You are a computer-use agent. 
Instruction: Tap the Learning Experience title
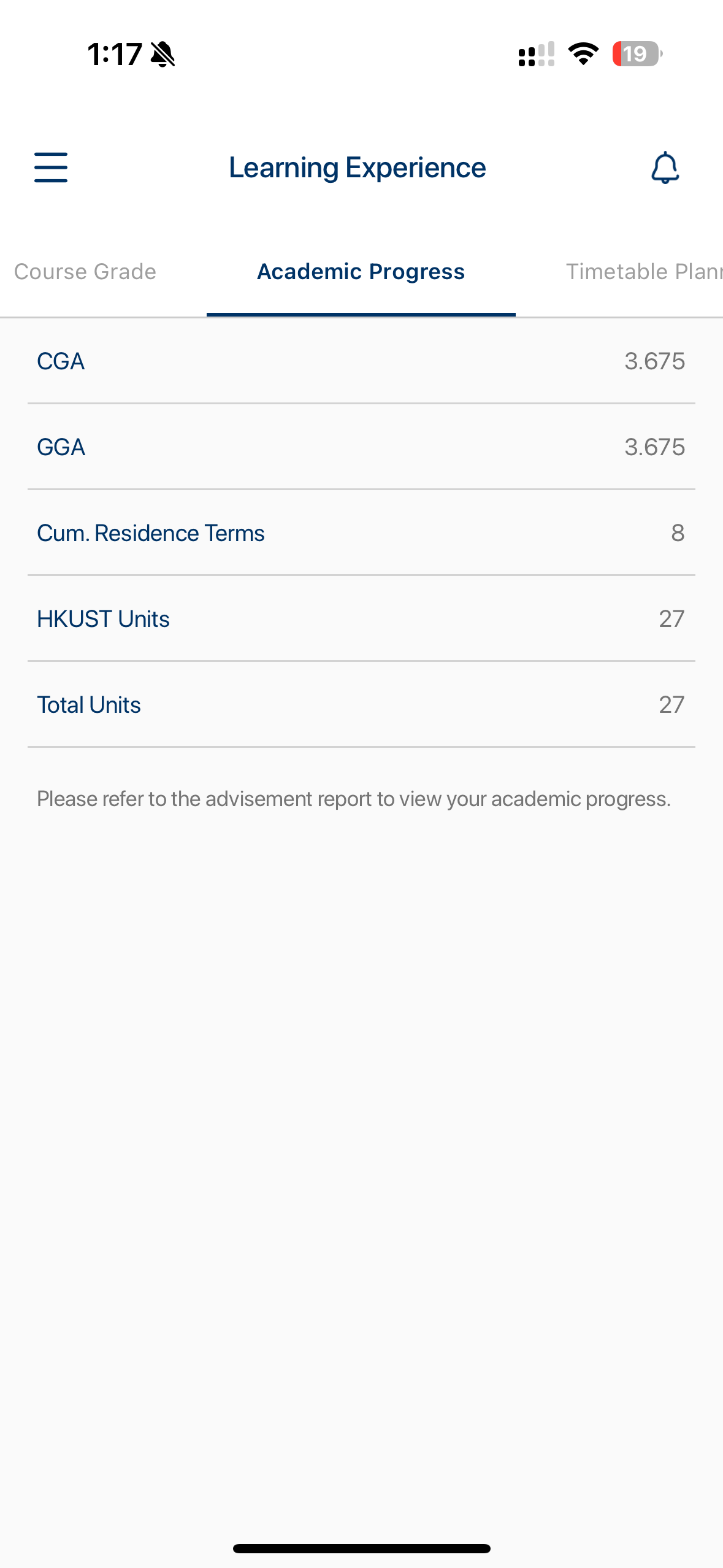tap(357, 167)
